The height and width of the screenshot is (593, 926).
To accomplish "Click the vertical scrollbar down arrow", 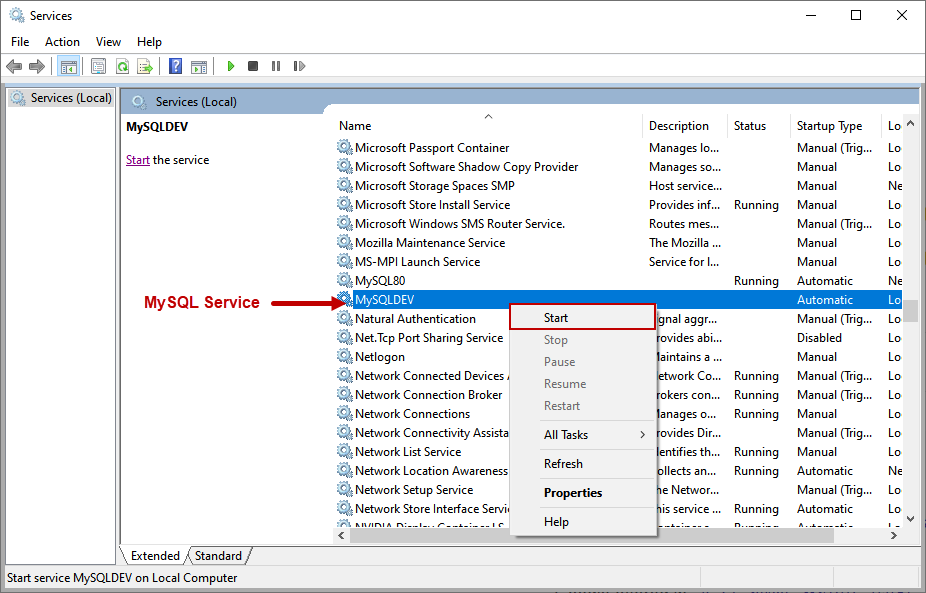I will (911, 519).
